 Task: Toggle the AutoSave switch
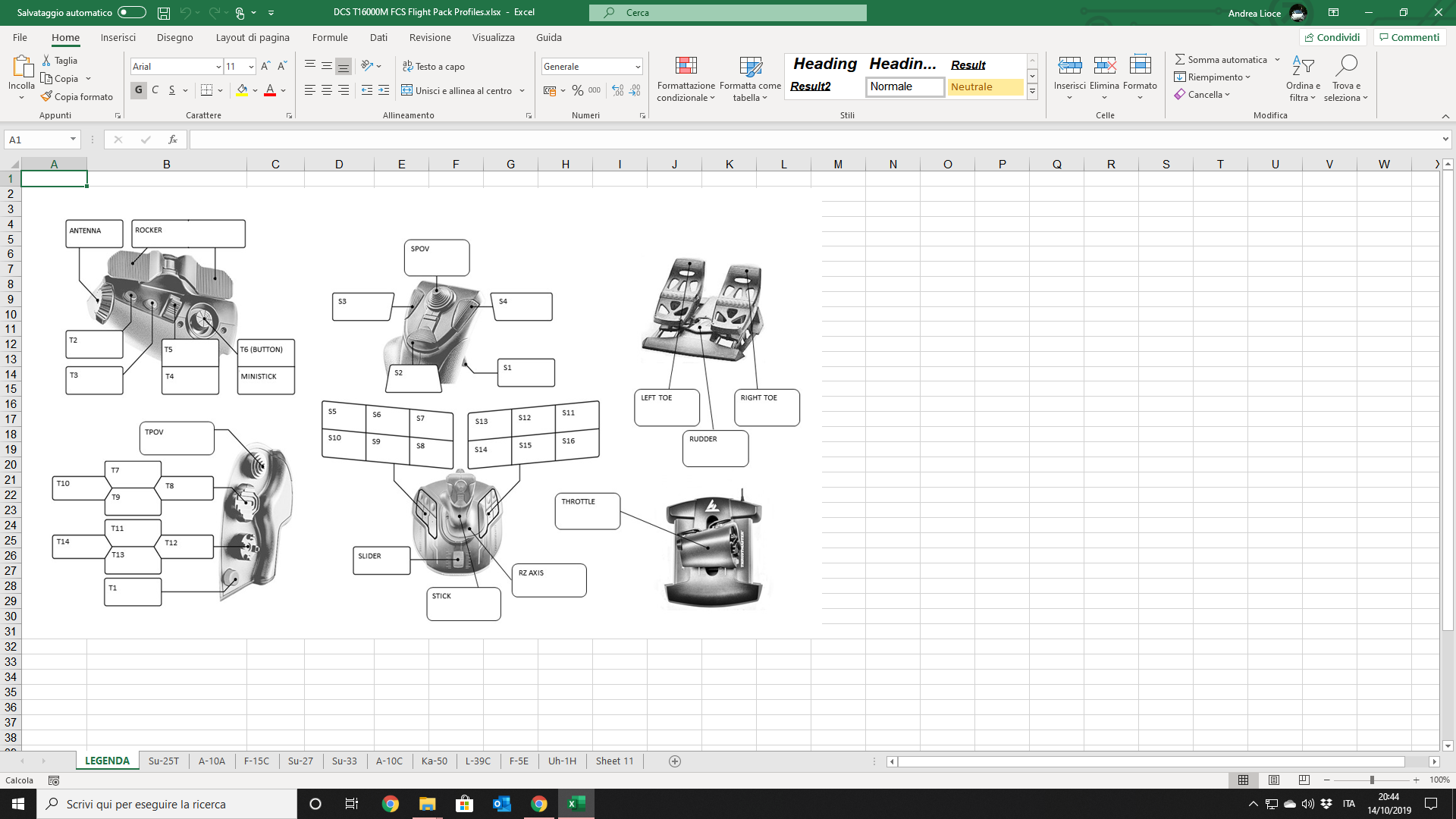[x=131, y=12]
